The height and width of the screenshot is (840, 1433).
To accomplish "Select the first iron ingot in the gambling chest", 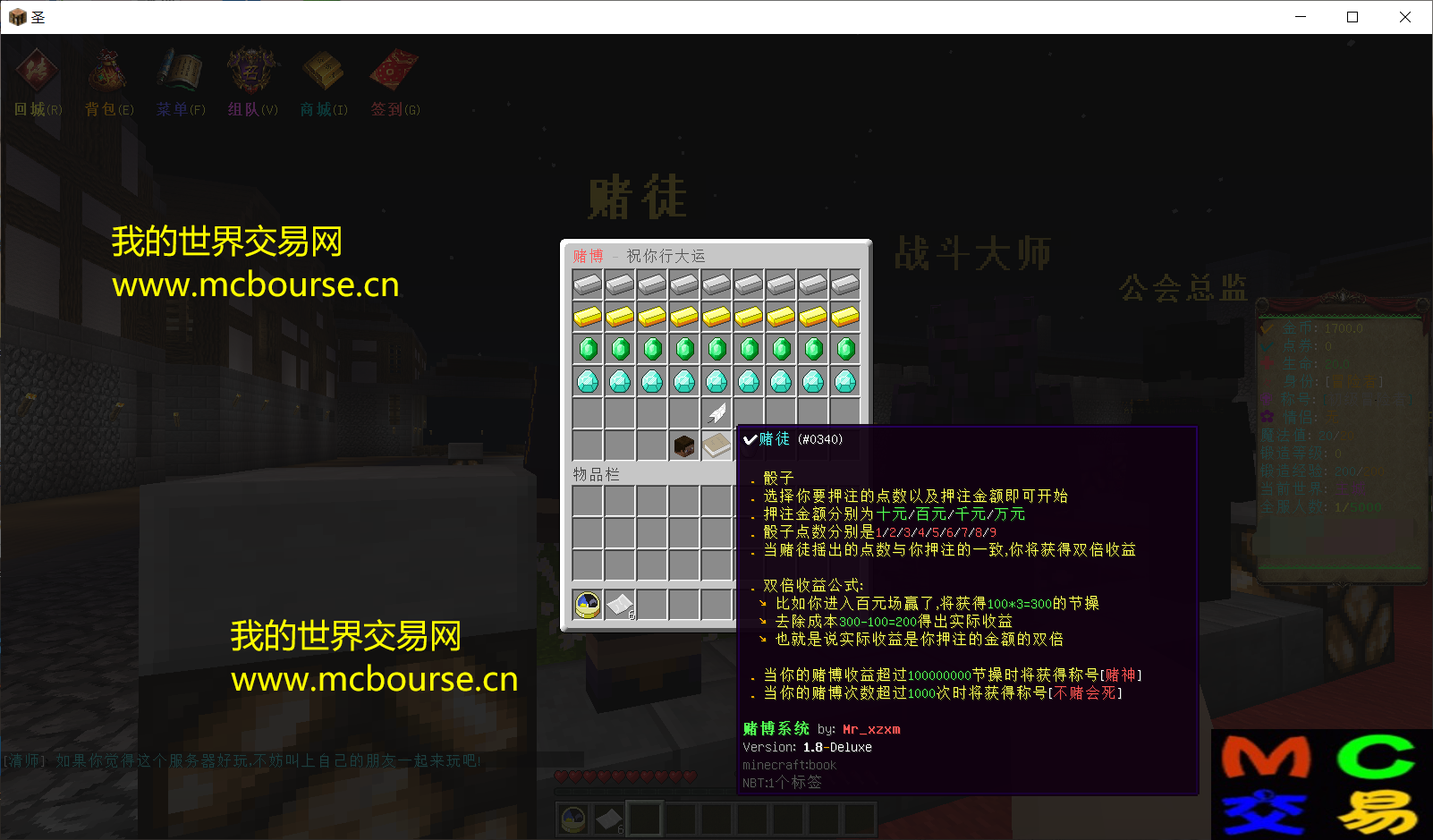I will [588, 284].
